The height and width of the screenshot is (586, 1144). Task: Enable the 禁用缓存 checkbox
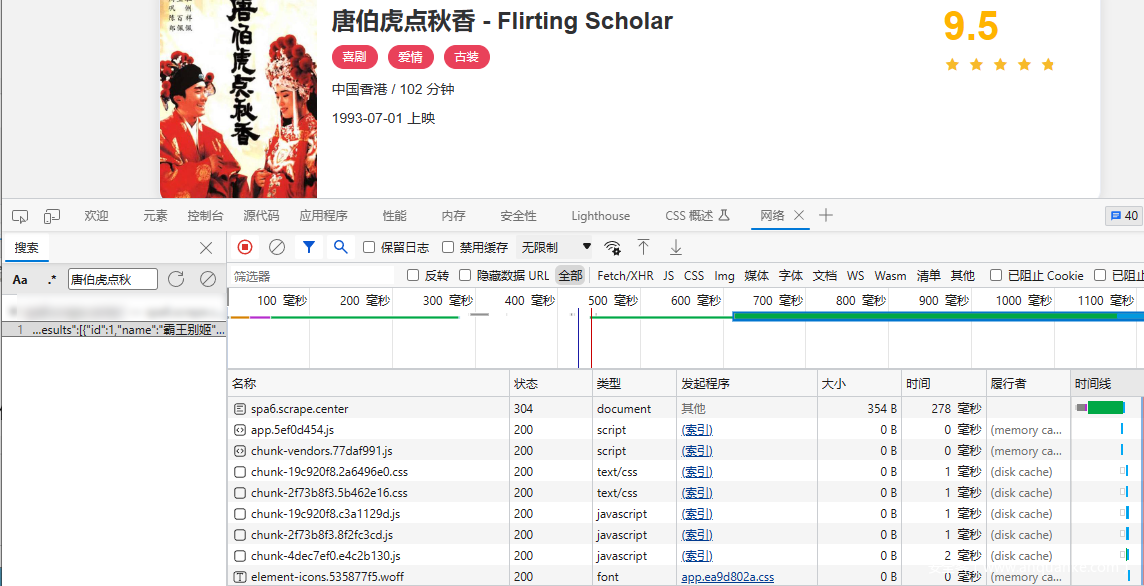pos(448,247)
